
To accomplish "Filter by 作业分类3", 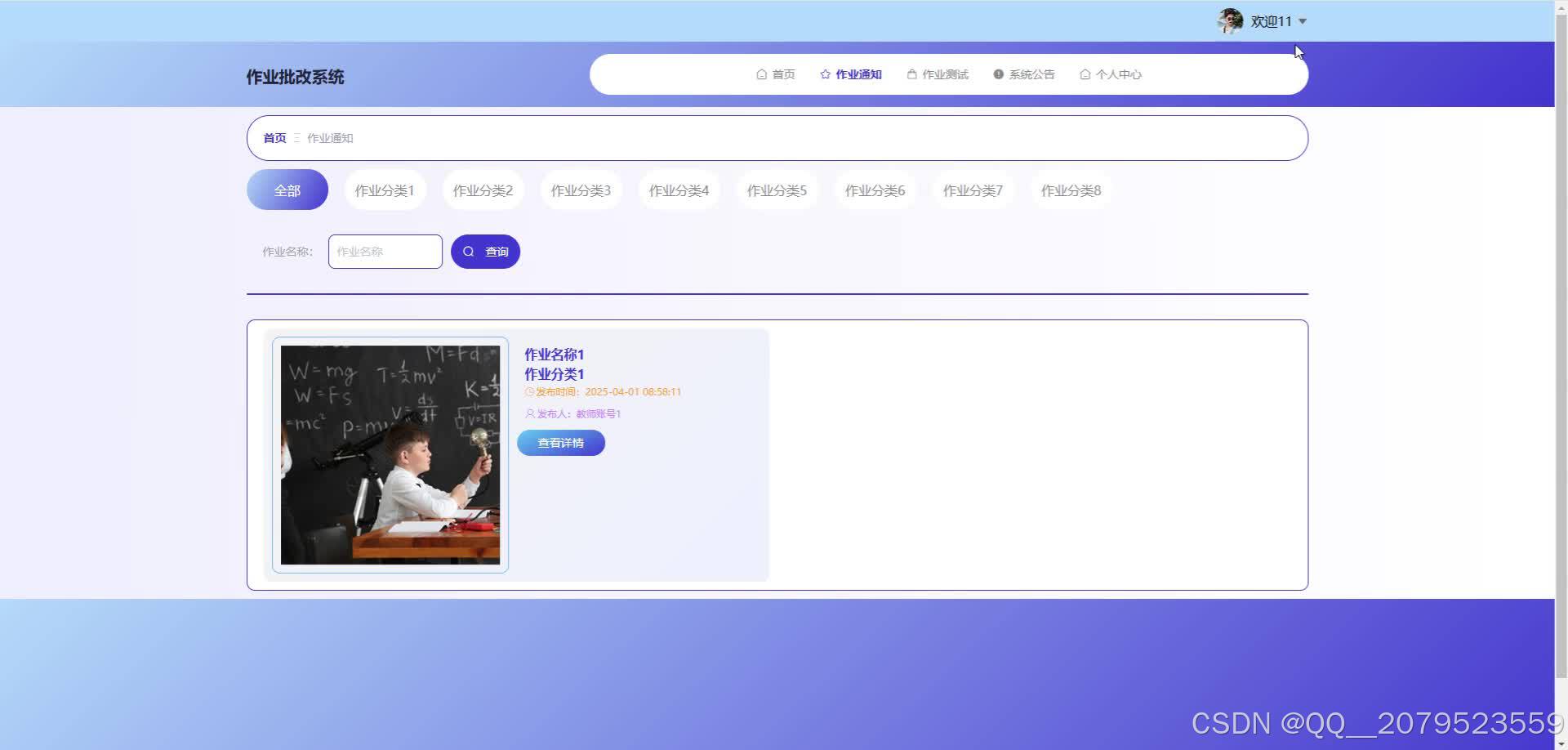I will 581,190.
